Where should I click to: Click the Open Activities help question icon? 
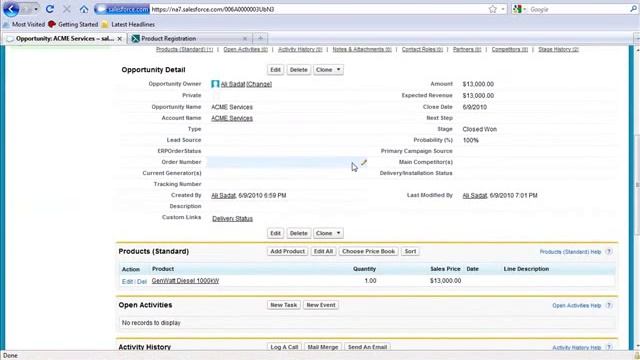point(609,305)
